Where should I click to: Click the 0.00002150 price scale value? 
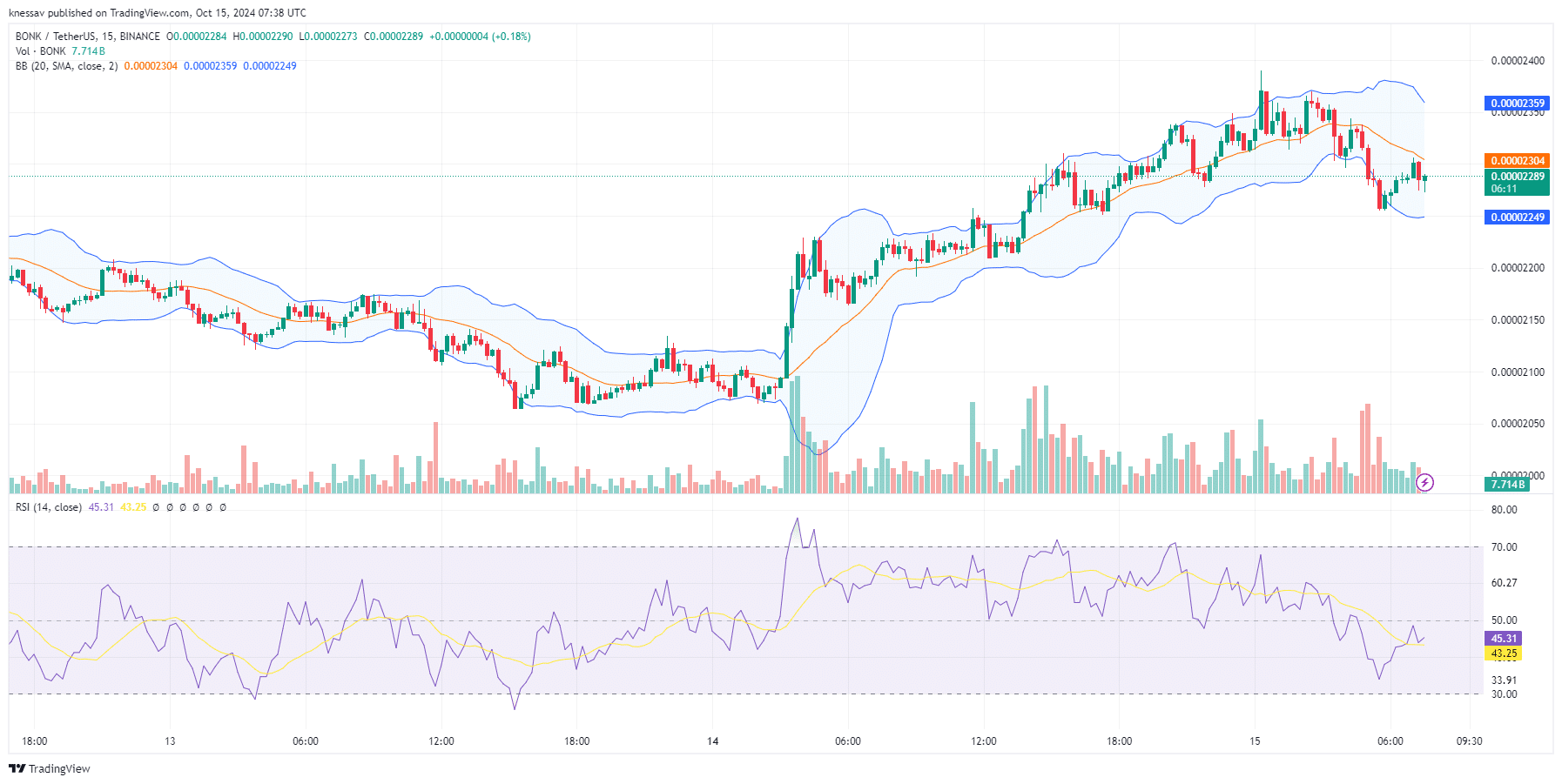[x=1518, y=320]
